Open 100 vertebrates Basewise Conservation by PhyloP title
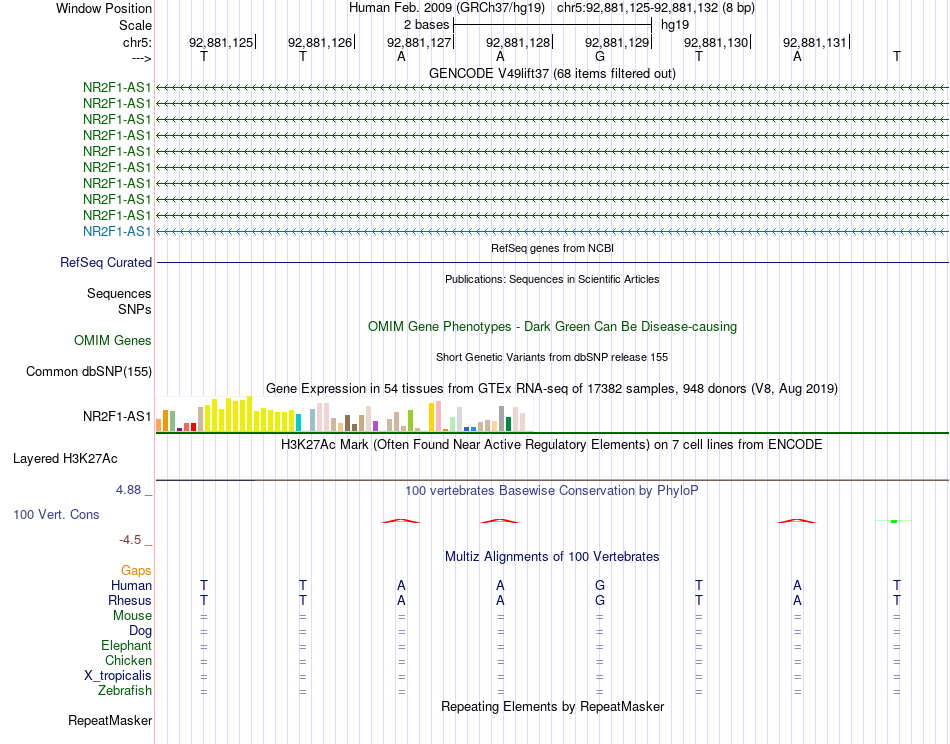Viewport: 950px width, 744px height. [552, 491]
